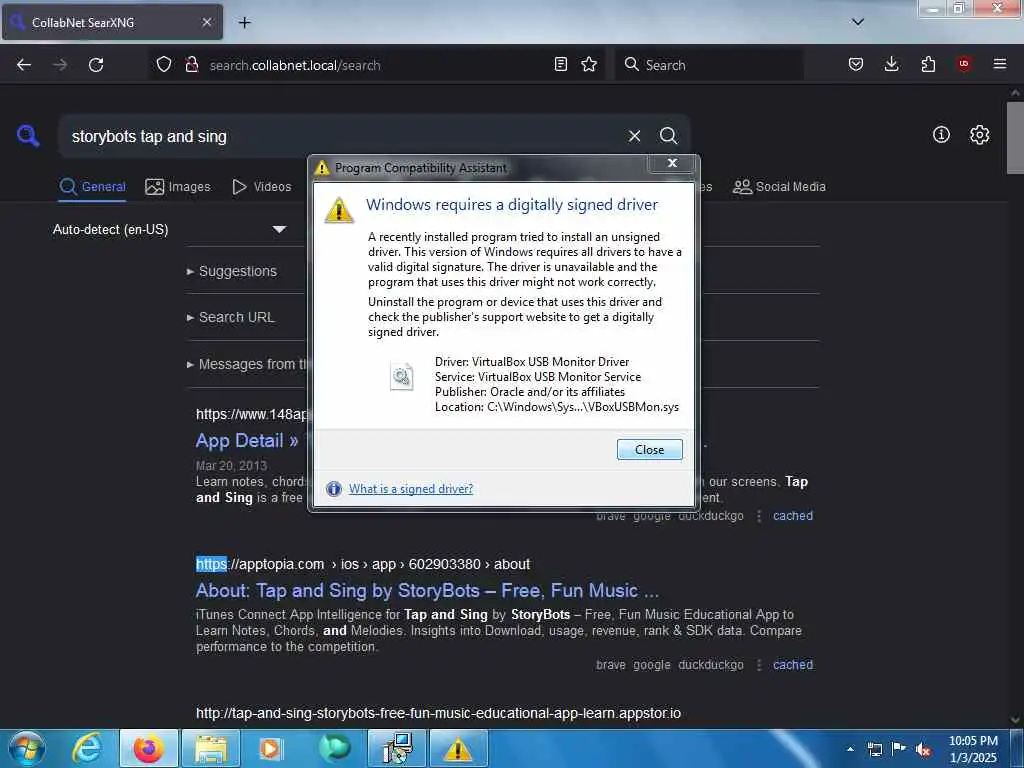This screenshot has width=1024, height=768.
Task: Open the 'App Detail »' result link
Action: click(x=247, y=441)
